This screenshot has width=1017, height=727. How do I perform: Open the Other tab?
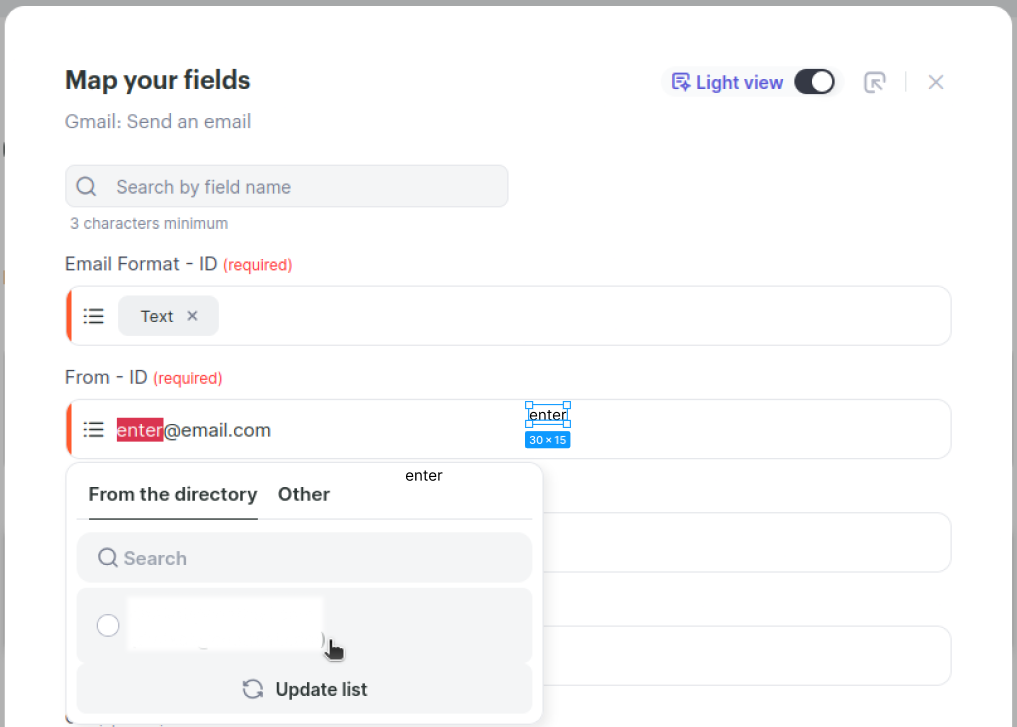click(304, 494)
